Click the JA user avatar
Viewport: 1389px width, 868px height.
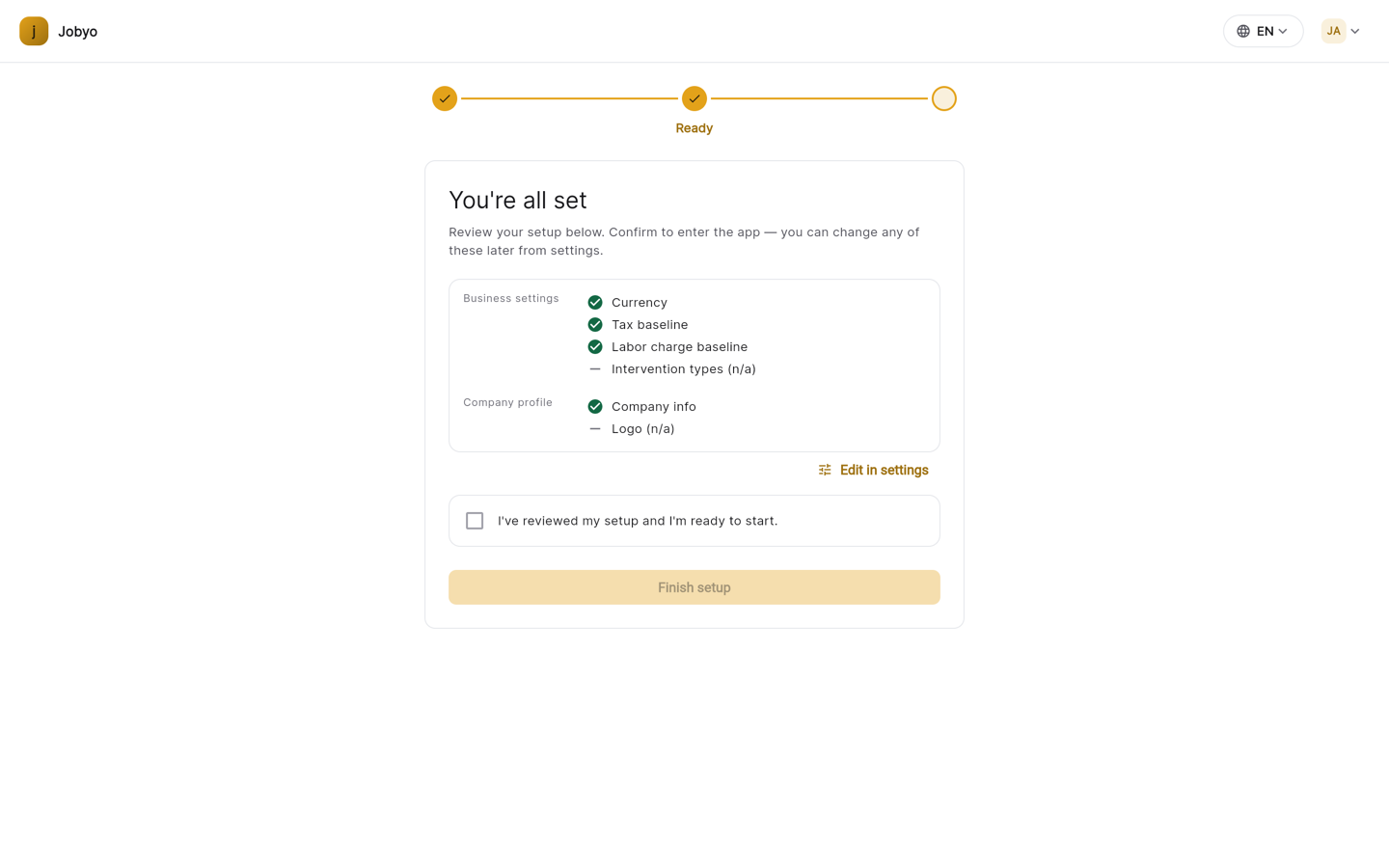[x=1333, y=31]
